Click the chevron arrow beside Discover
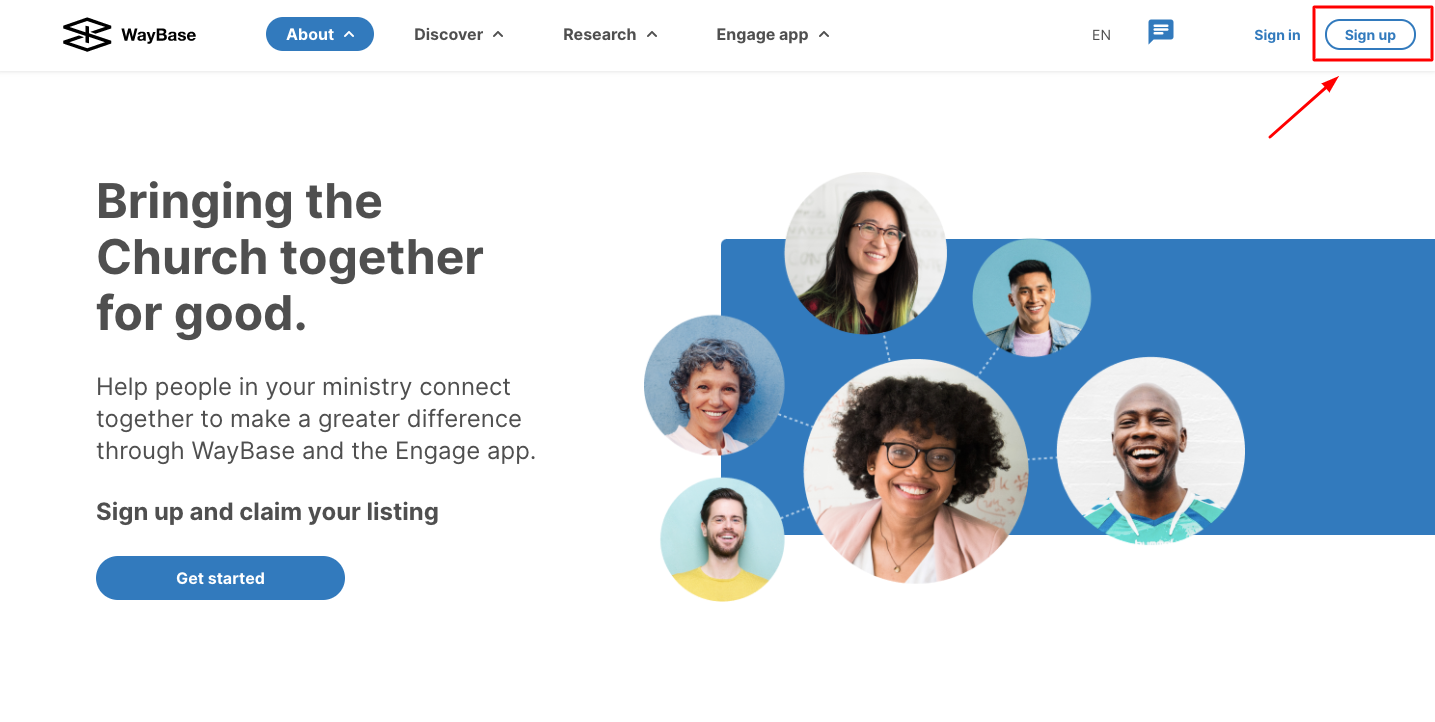This screenshot has width=1435, height=722. [x=498, y=34]
